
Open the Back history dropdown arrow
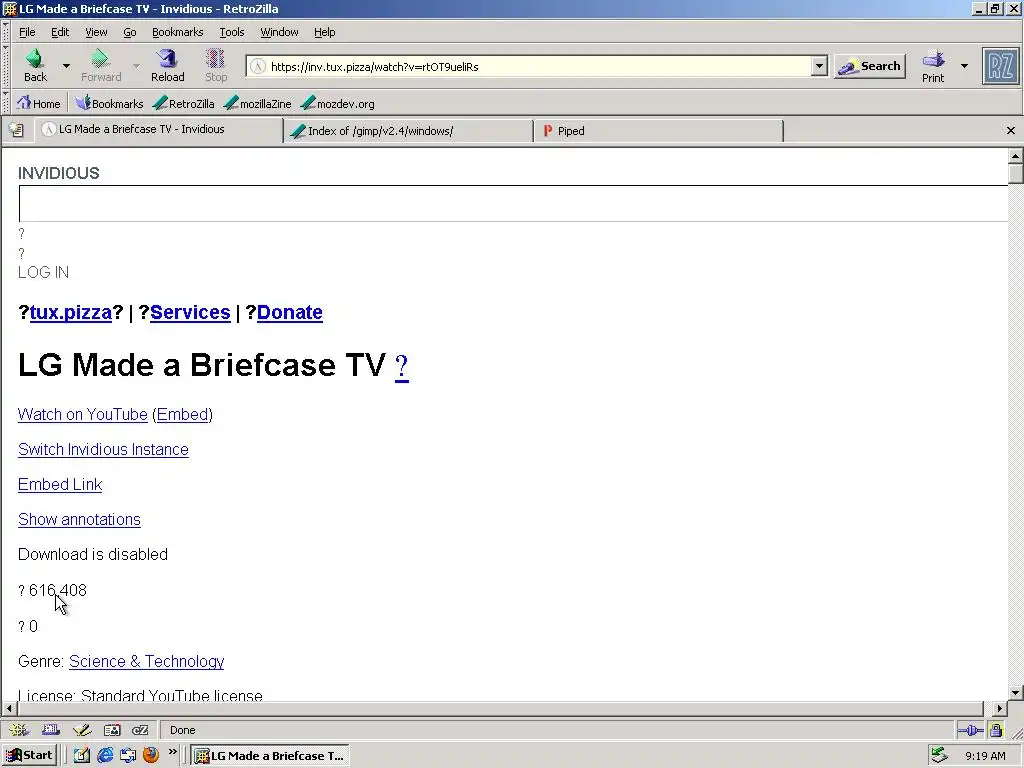(x=66, y=65)
